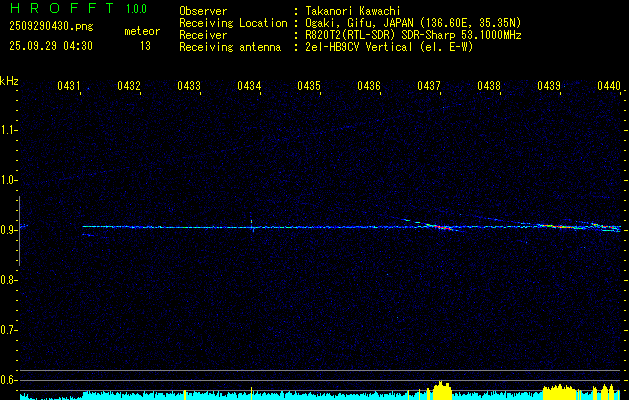Screen dimensions: 629x400
Task: Click the 0.6 kHz axis label
Action: click(x=9, y=380)
